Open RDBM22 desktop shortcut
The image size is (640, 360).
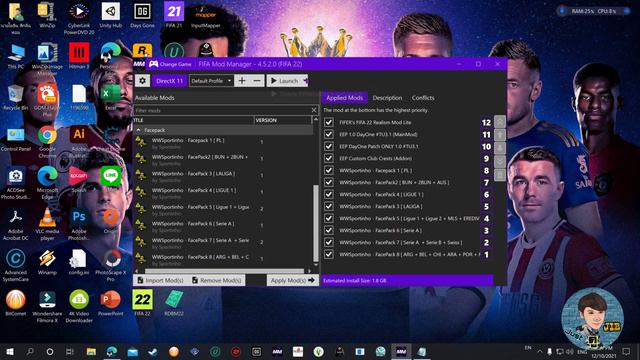pyautogui.click(x=174, y=304)
